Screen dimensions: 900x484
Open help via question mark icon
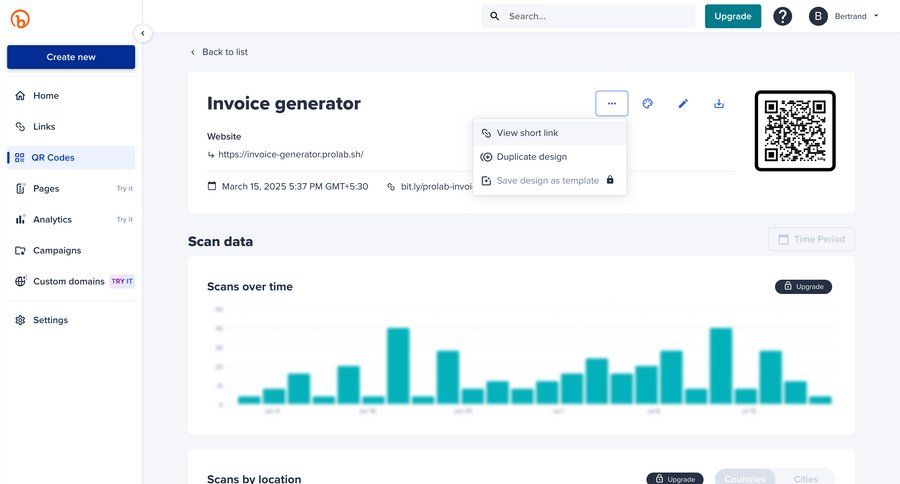point(782,16)
